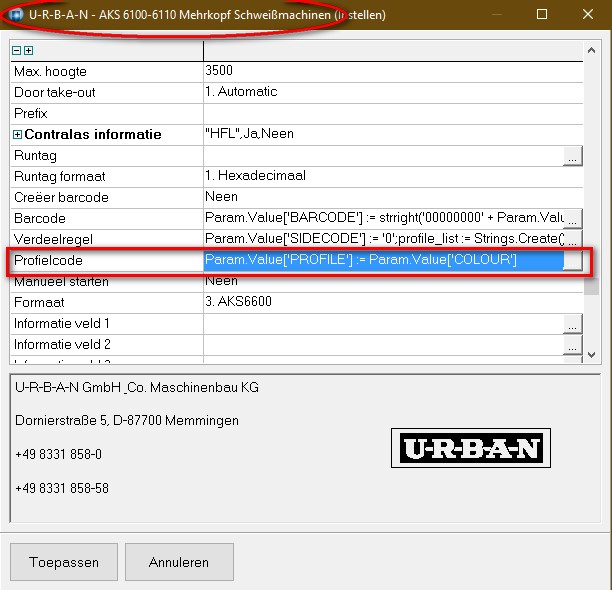Open the Profielcode ellipsis editor button
This screenshot has width=612, height=590.
pos(573,261)
